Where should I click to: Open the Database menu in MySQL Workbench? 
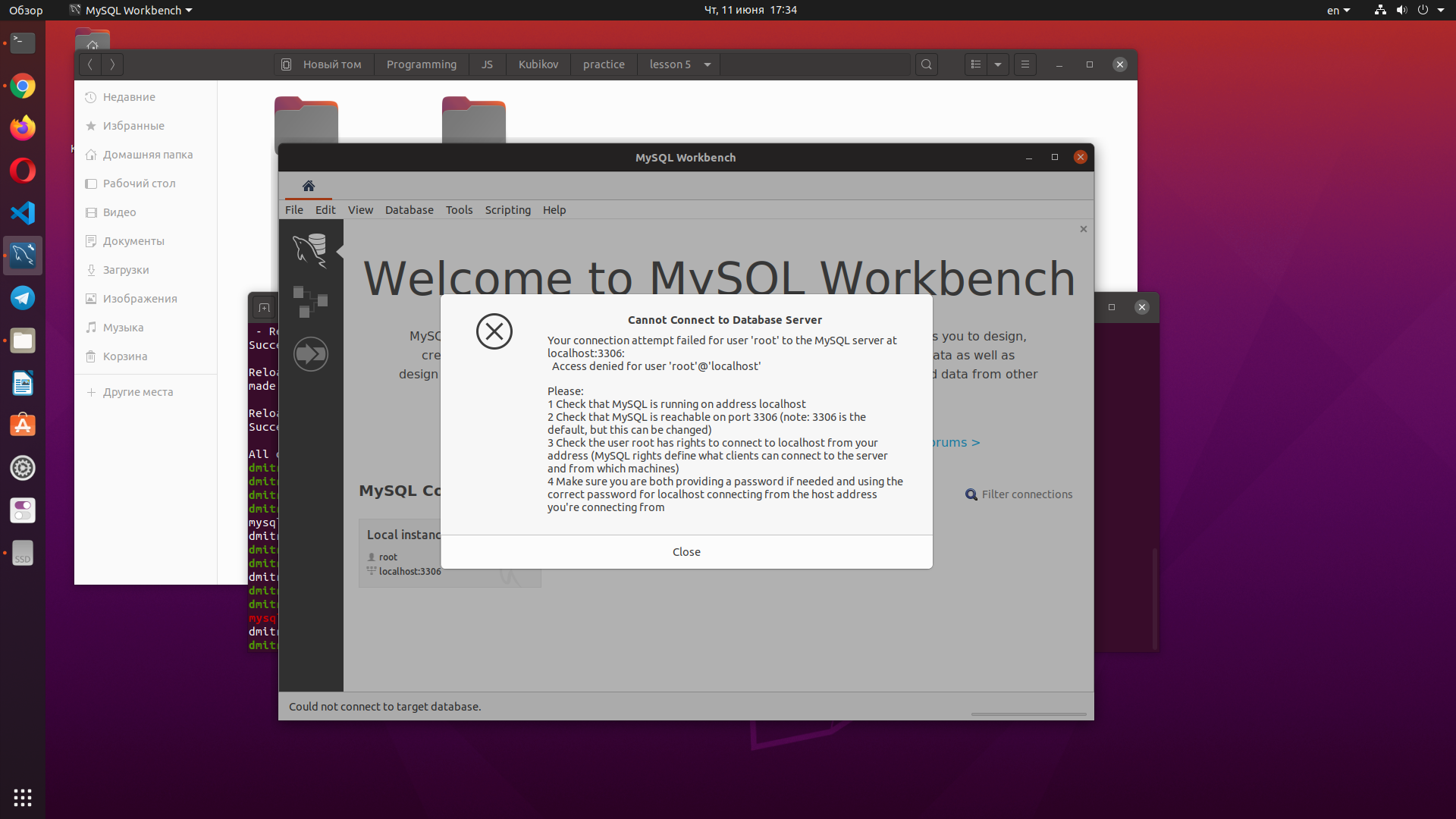[409, 210]
